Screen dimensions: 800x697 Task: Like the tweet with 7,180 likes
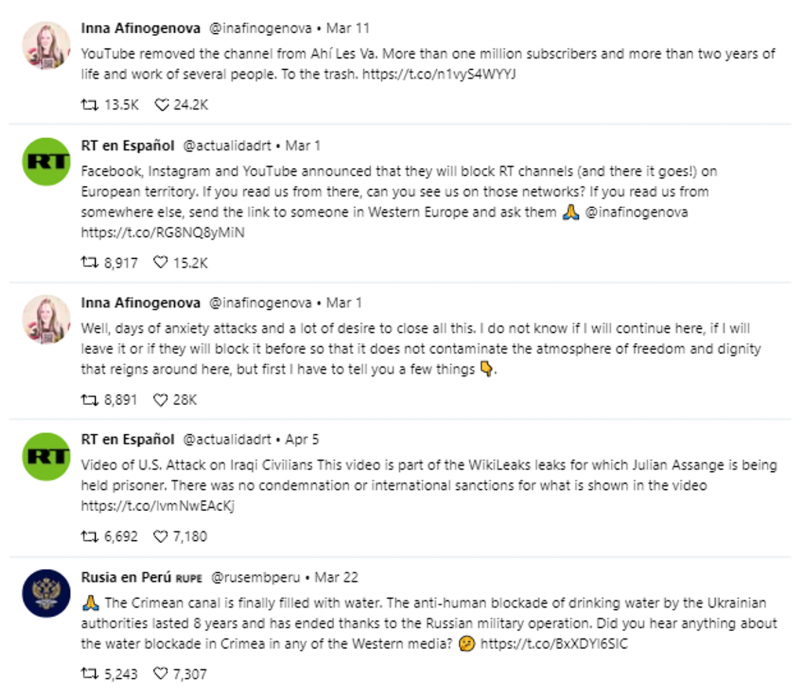pos(161,536)
